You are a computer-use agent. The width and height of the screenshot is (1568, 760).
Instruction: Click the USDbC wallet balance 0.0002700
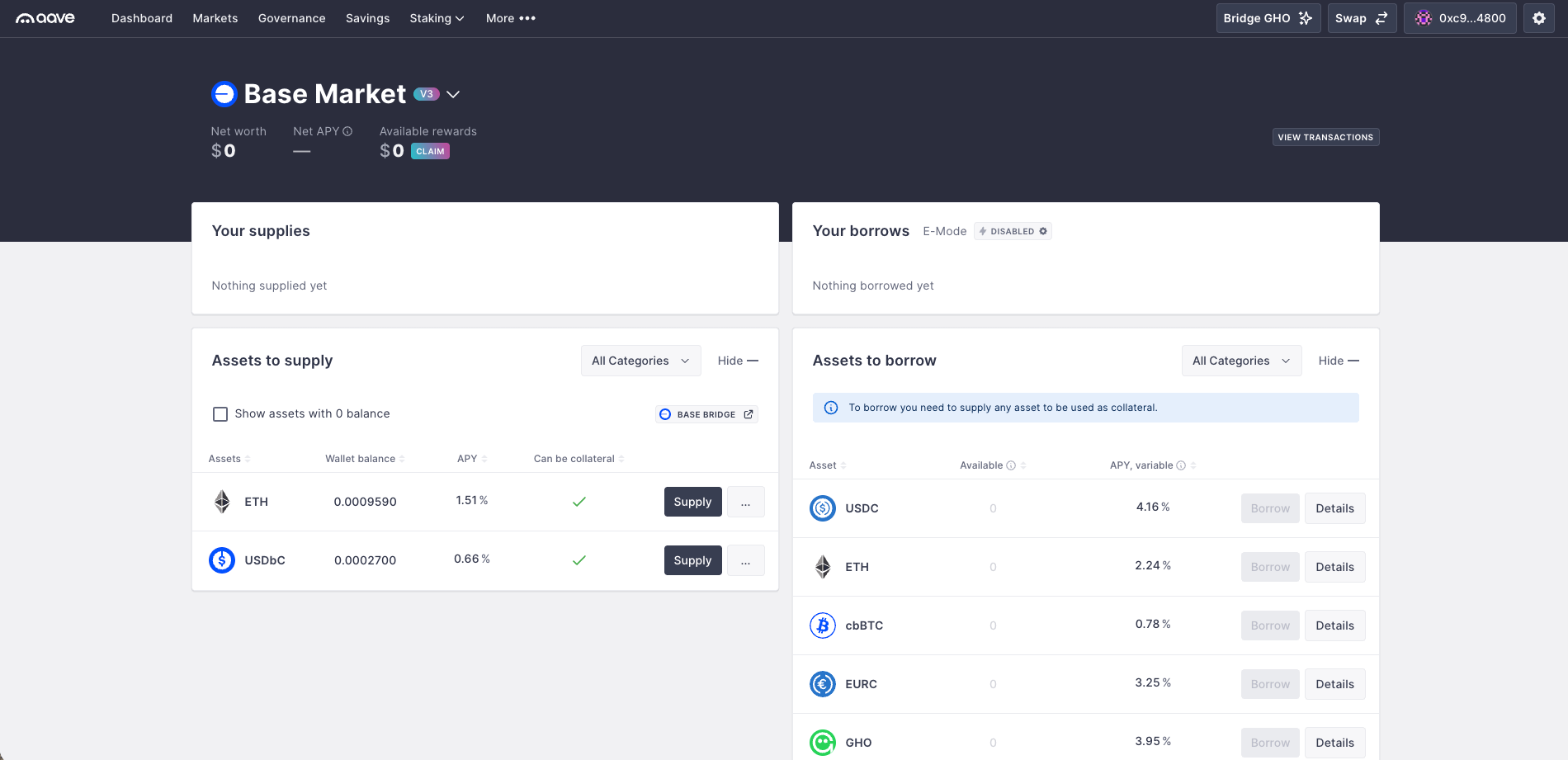[365, 560]
